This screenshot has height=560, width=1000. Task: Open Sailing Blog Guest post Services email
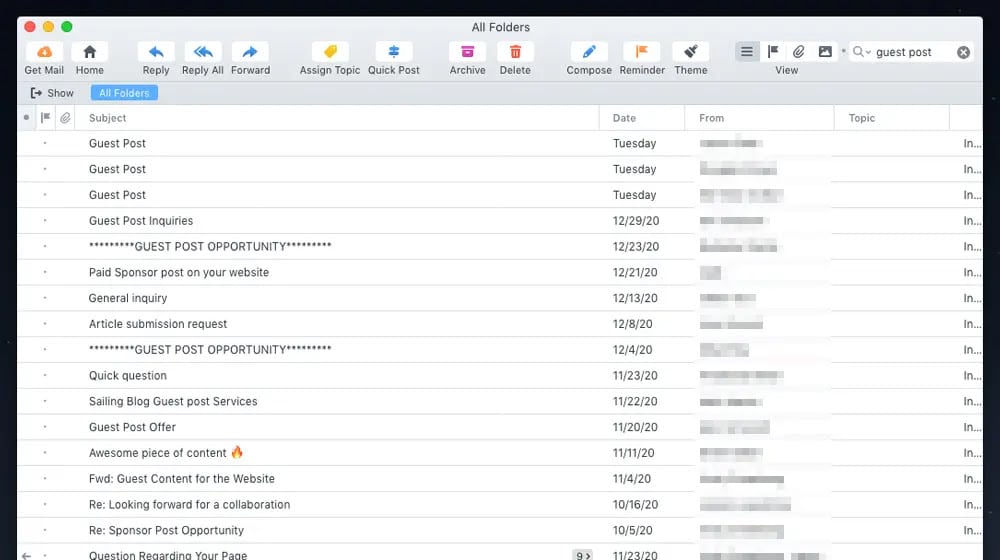point(500,401)
